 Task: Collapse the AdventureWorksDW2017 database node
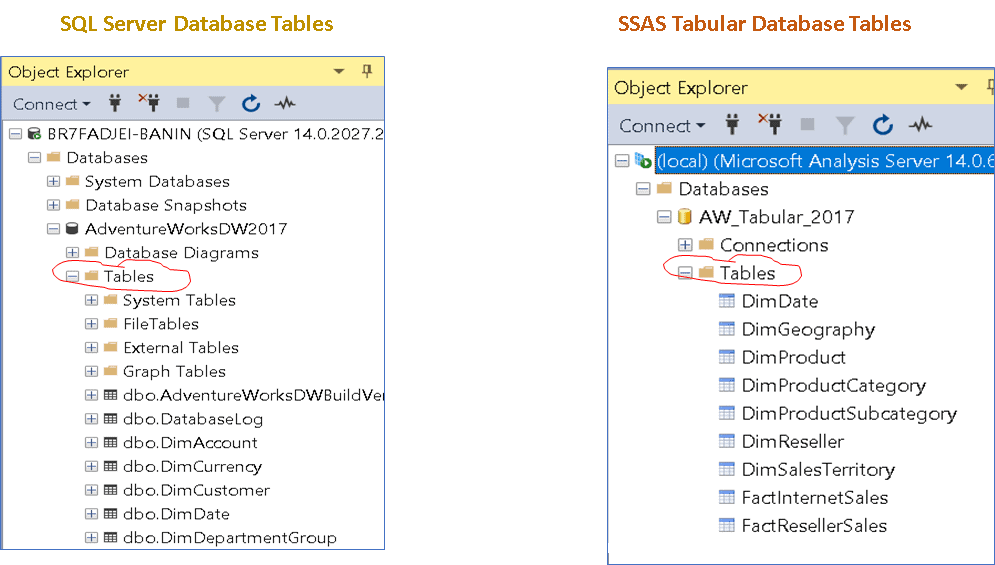click(x=54, y=229)
